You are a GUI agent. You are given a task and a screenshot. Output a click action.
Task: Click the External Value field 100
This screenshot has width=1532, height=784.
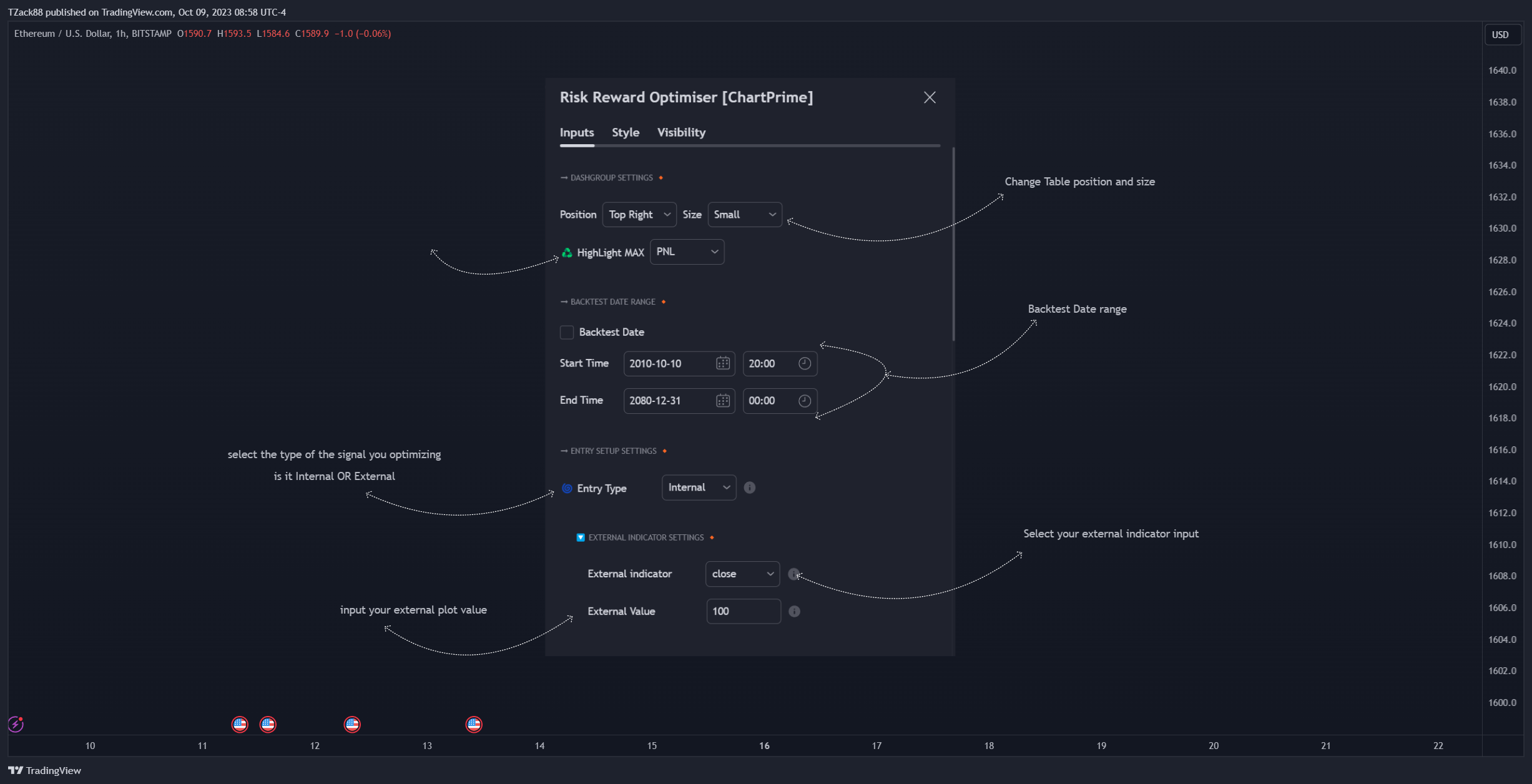pos(744,611)
